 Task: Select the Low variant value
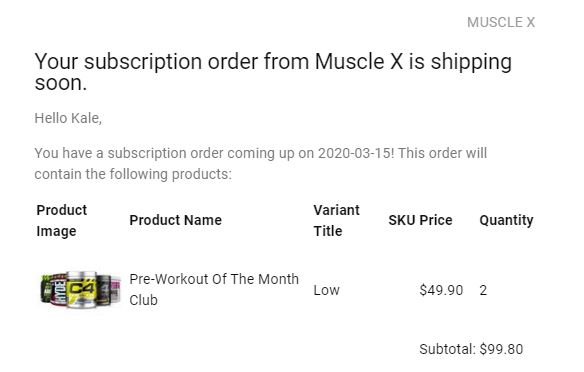pos(326,290)
